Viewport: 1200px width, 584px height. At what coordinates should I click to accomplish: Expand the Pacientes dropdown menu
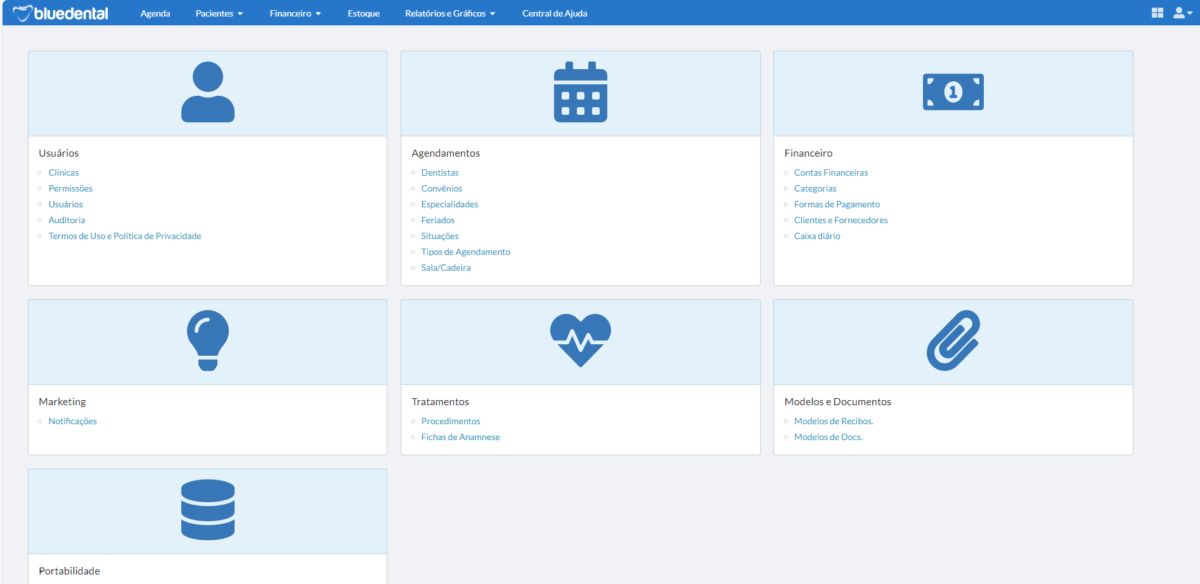[x=219, y=14]
